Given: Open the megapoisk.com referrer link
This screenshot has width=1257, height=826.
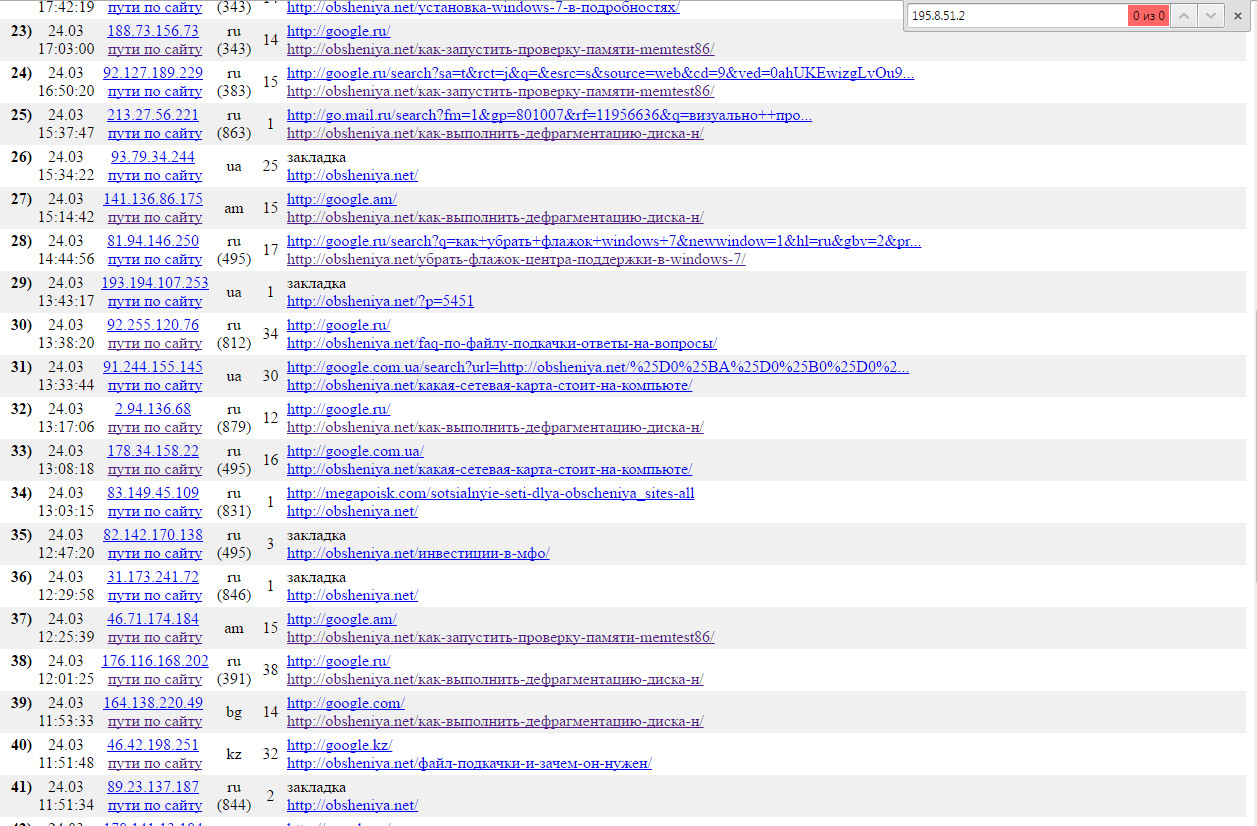Looking at the screenshot, I should coord(490,493).
